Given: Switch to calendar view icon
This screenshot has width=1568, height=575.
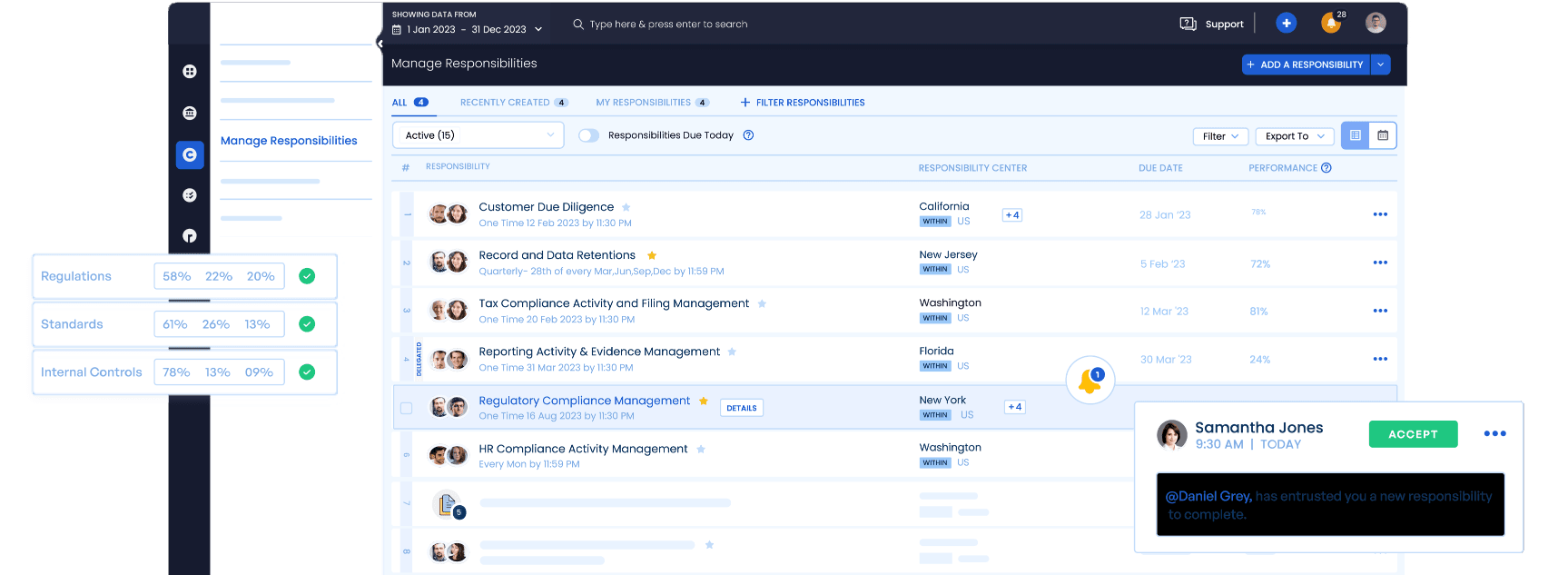Looking at the screenshot, I should tap(1383, 135).
